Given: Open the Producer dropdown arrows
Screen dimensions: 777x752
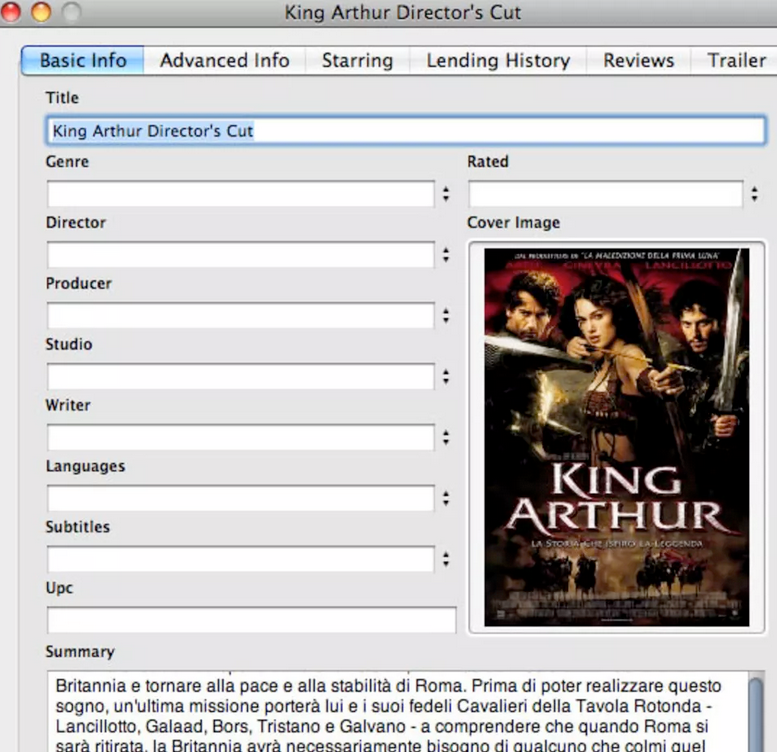Looking at the screenshot, I should pos(446,316).
